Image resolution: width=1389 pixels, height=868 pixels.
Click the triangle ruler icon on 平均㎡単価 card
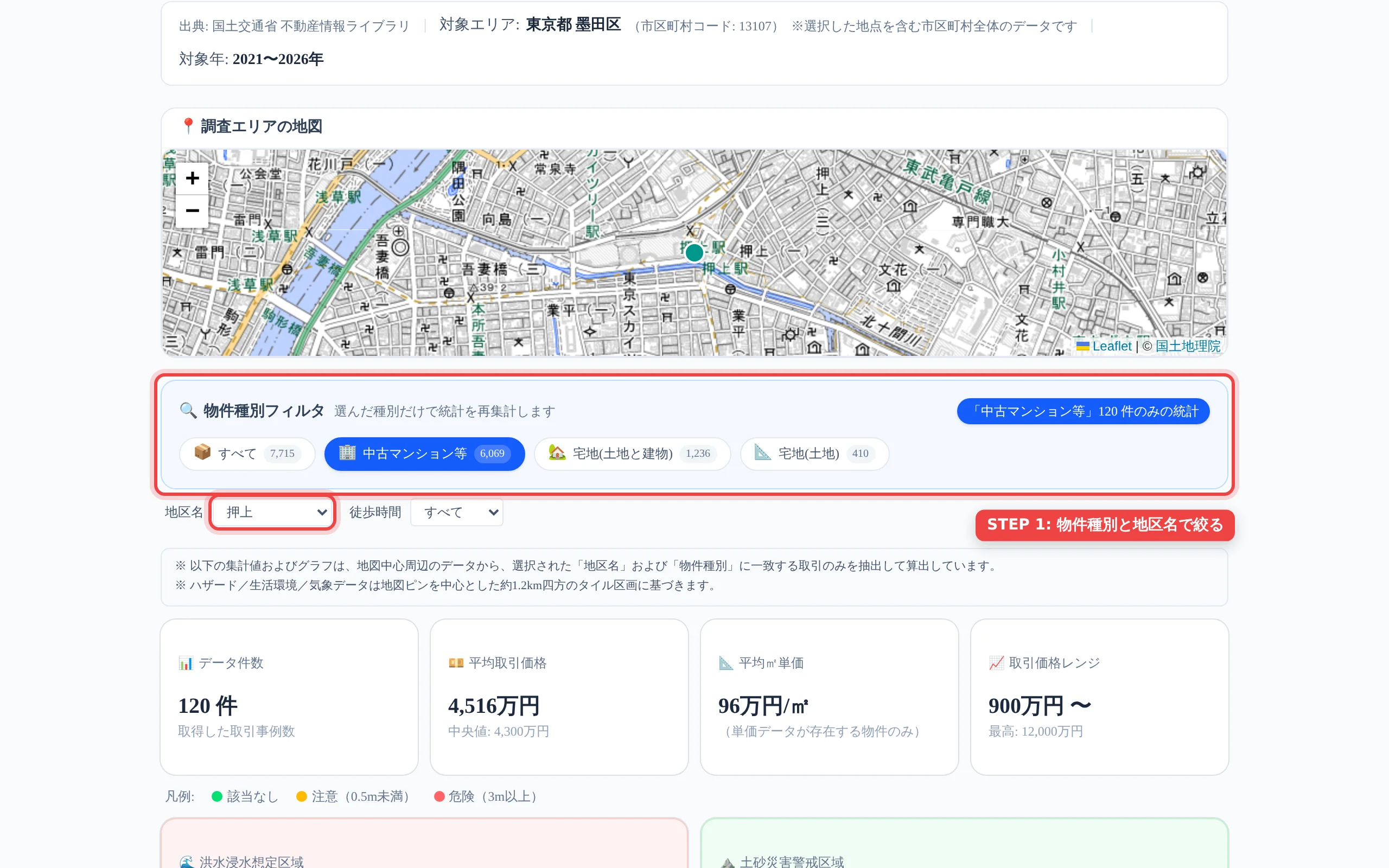(x=726, y=663)
